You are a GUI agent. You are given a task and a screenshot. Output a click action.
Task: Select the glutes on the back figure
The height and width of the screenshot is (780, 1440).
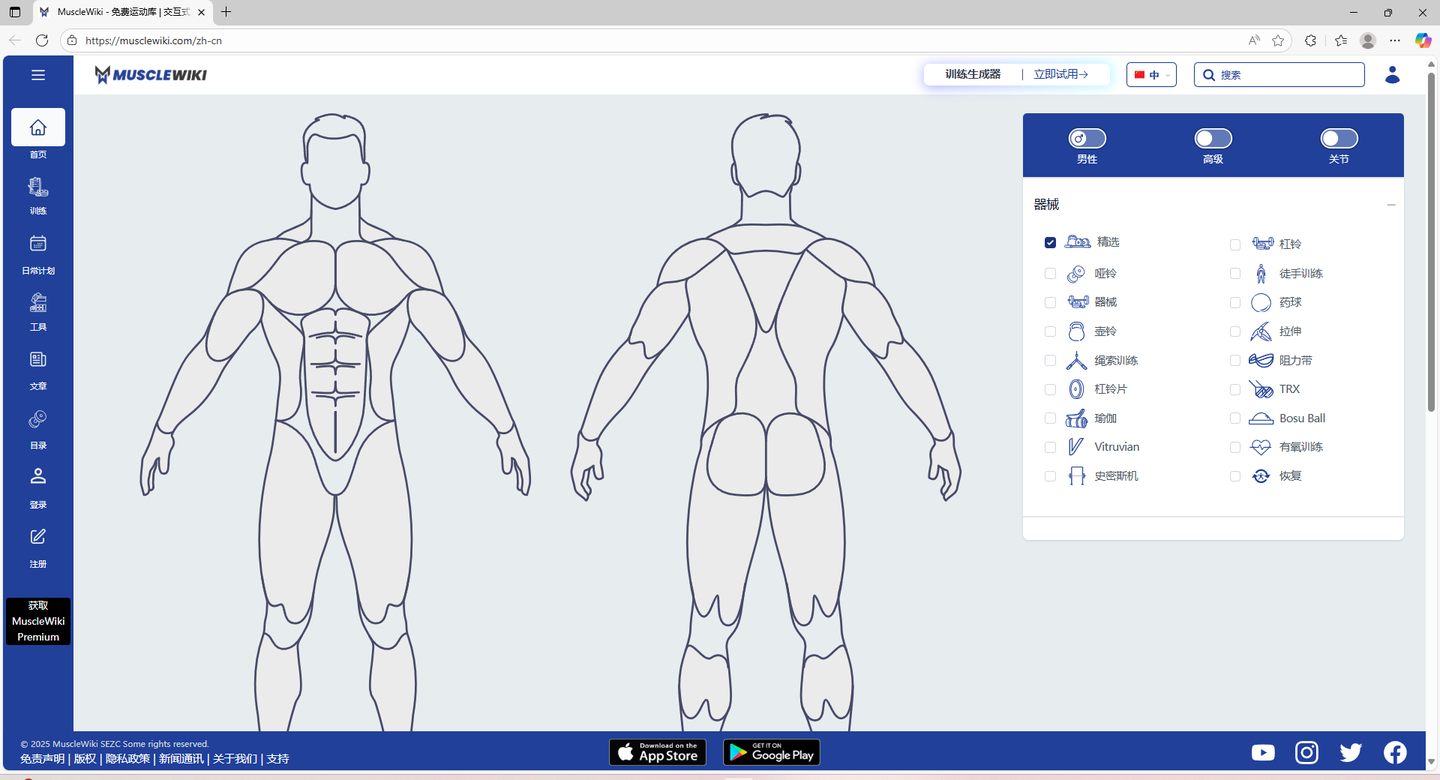pos(766,455)
